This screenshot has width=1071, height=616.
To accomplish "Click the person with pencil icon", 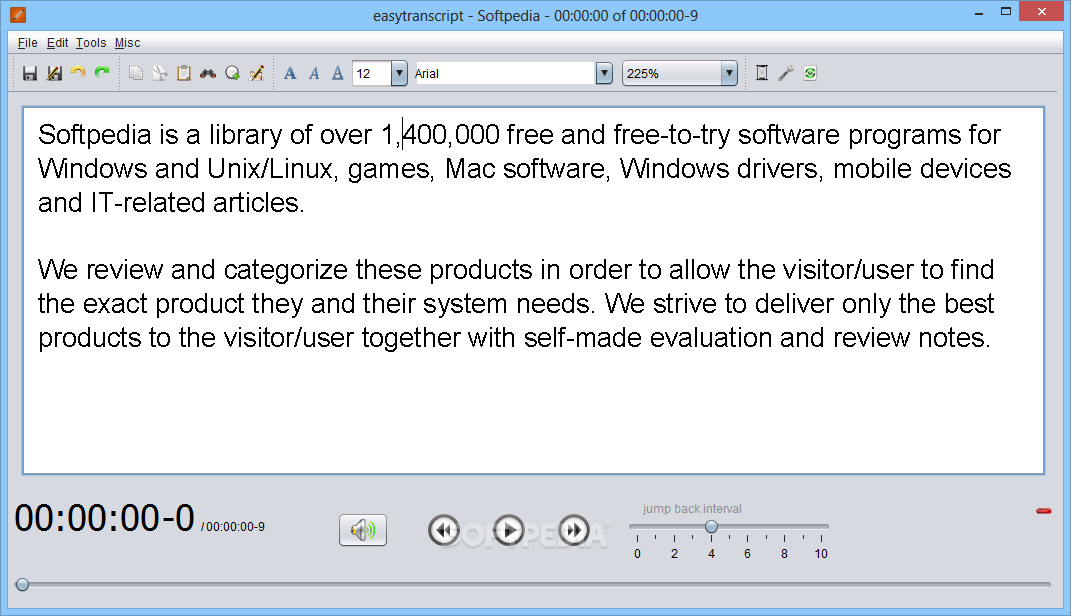I will [x=256, y=73].
